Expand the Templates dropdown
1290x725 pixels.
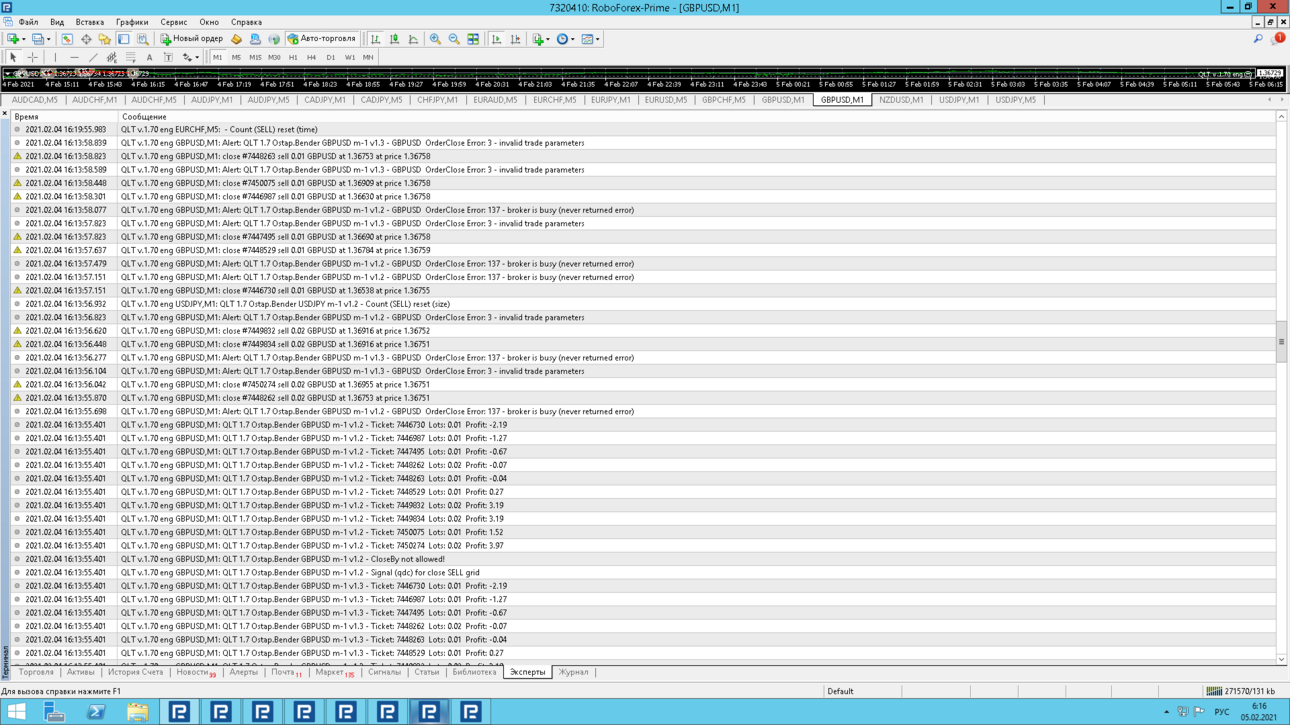[x=597, y=39]
